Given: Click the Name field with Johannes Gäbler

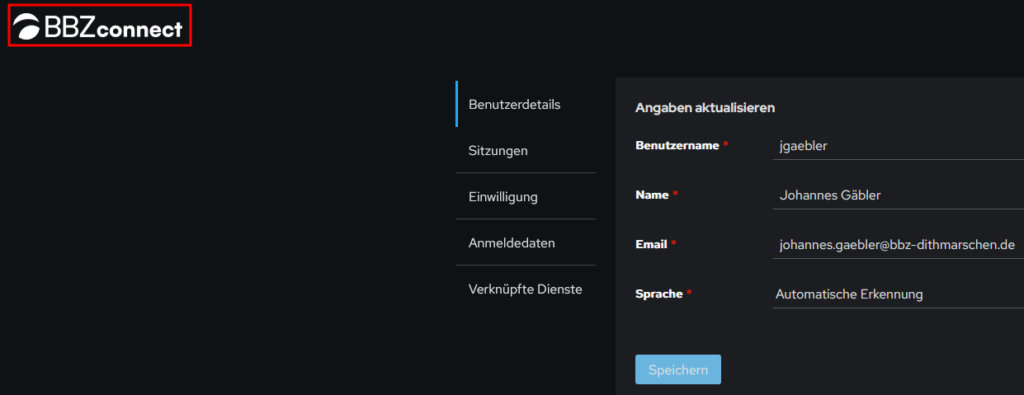Looking at the screenshot, I should pos(898,195).
